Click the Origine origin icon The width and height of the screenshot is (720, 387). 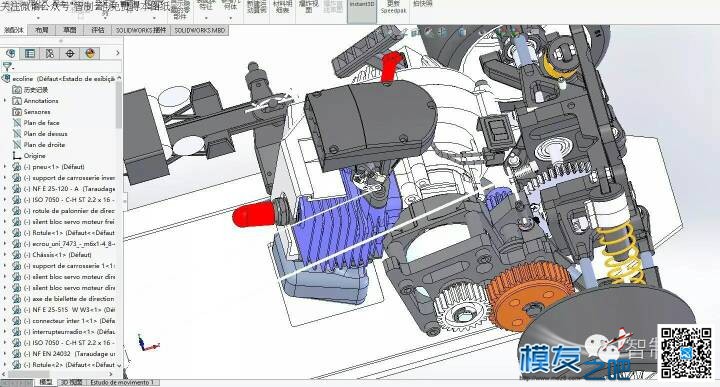click(17, 156)
